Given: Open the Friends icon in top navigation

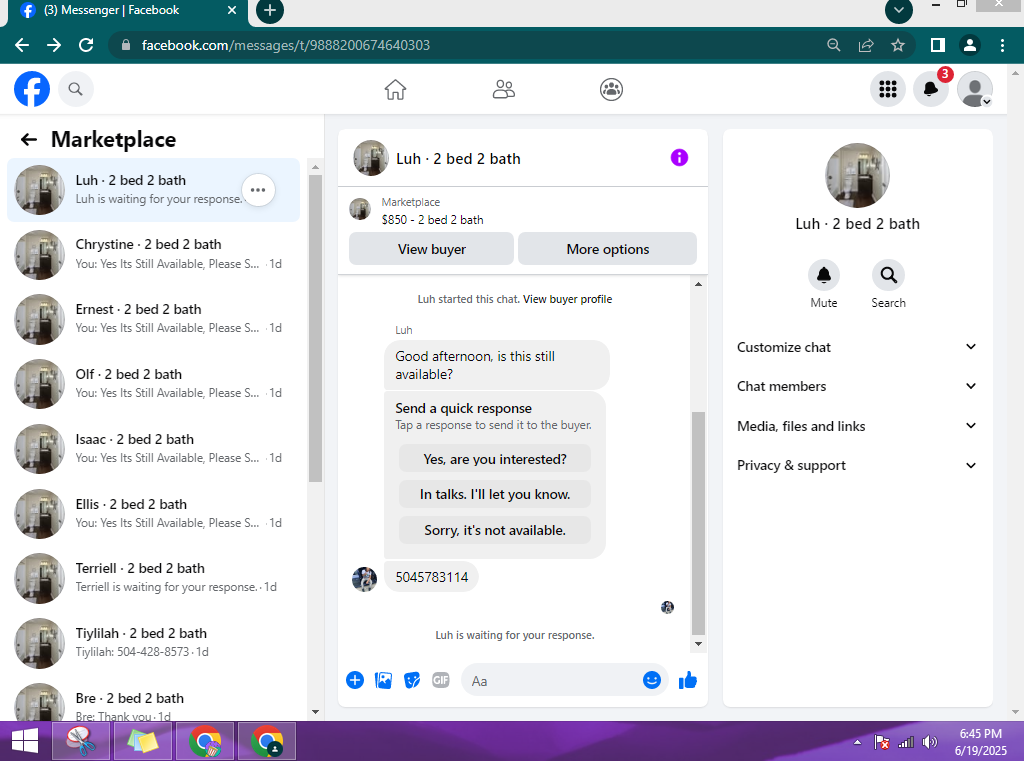Looking at the screenshot, I should point(504,89).
